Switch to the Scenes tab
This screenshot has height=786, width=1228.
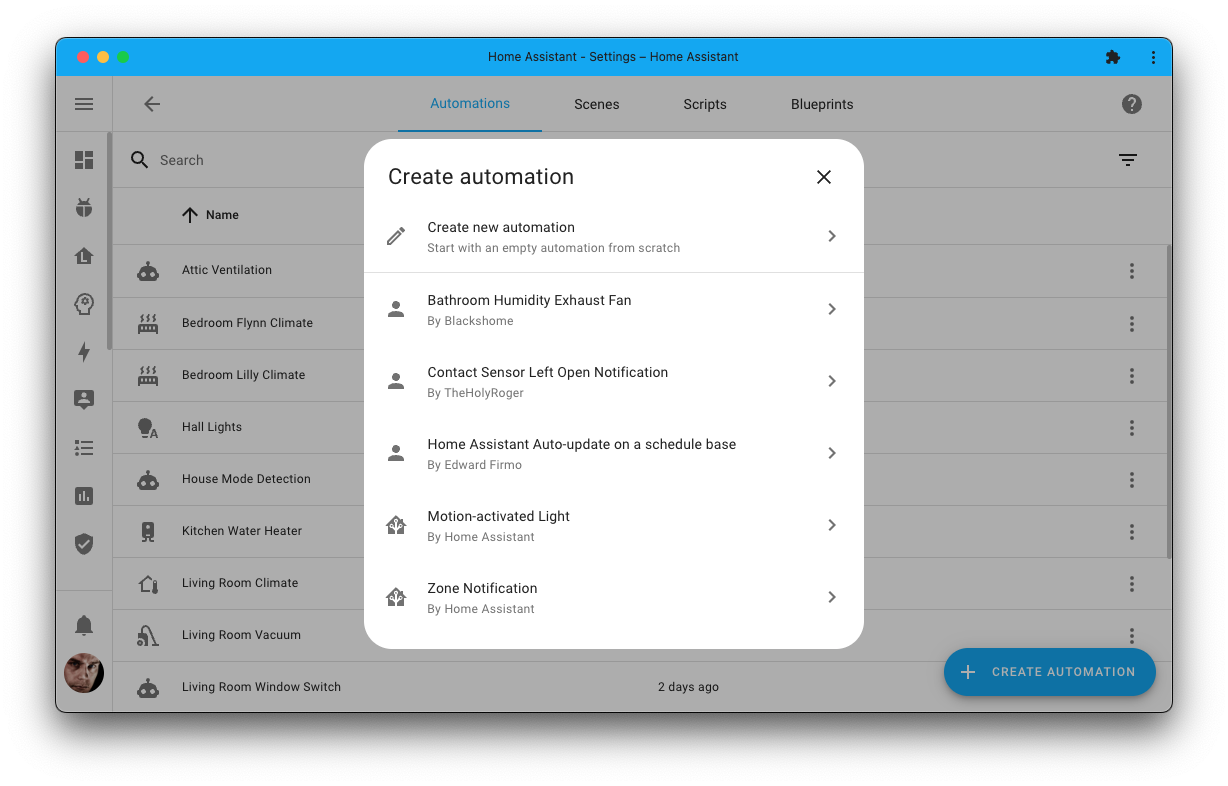click(596, 104)
